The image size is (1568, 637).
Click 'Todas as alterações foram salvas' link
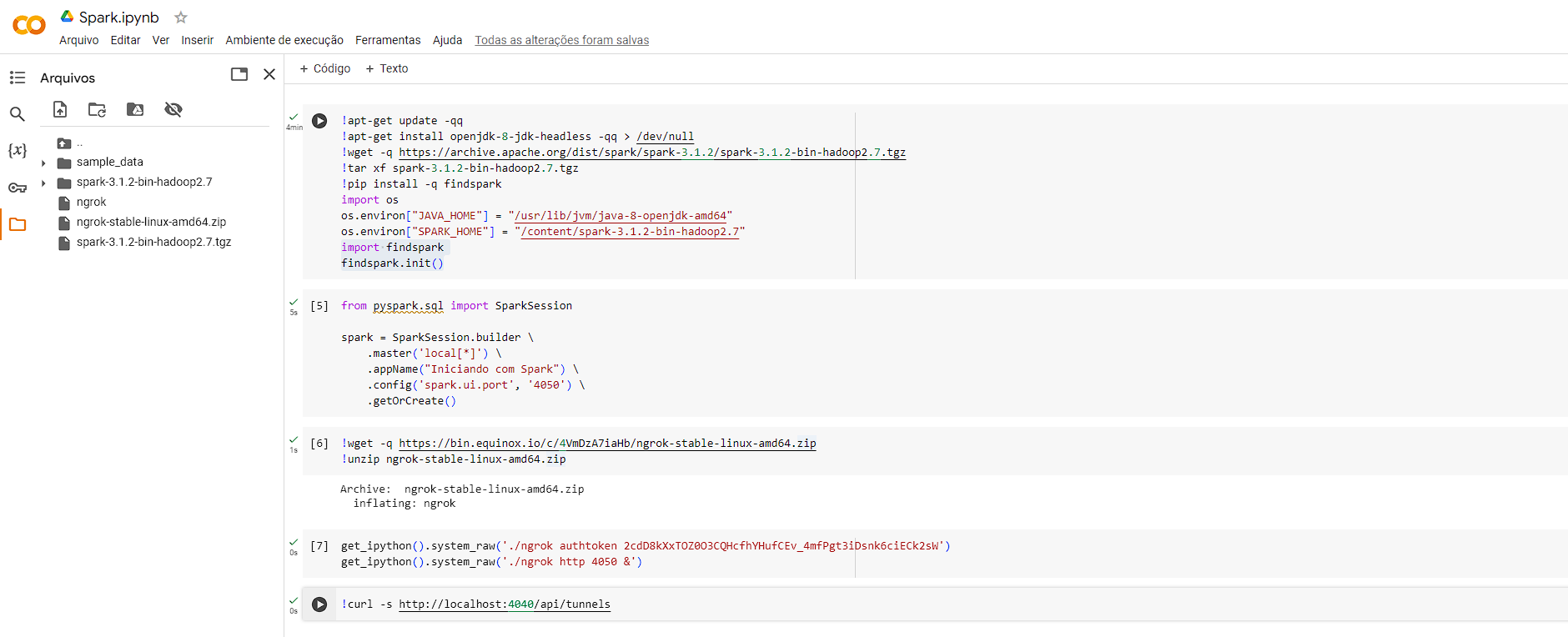coord(562,40)
